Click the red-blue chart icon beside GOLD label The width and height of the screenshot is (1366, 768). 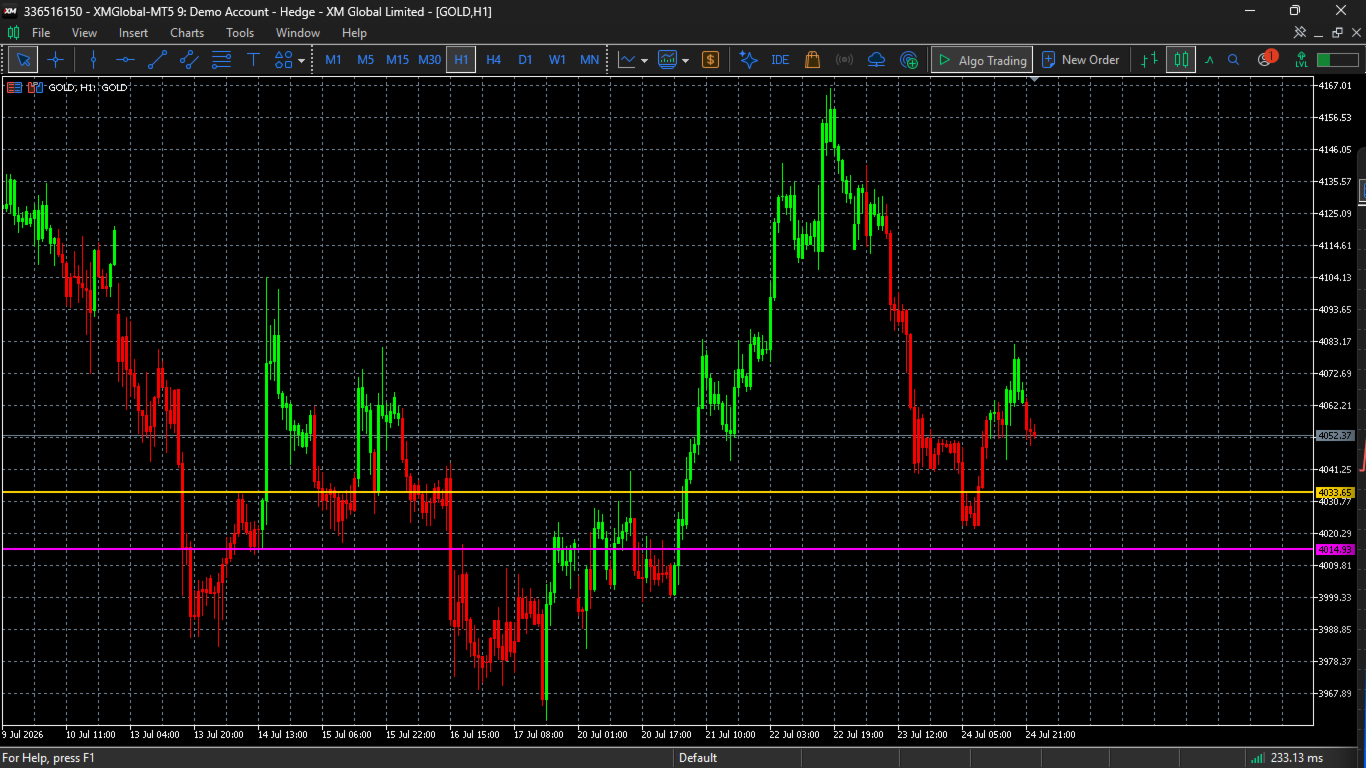tap(35, 88)
